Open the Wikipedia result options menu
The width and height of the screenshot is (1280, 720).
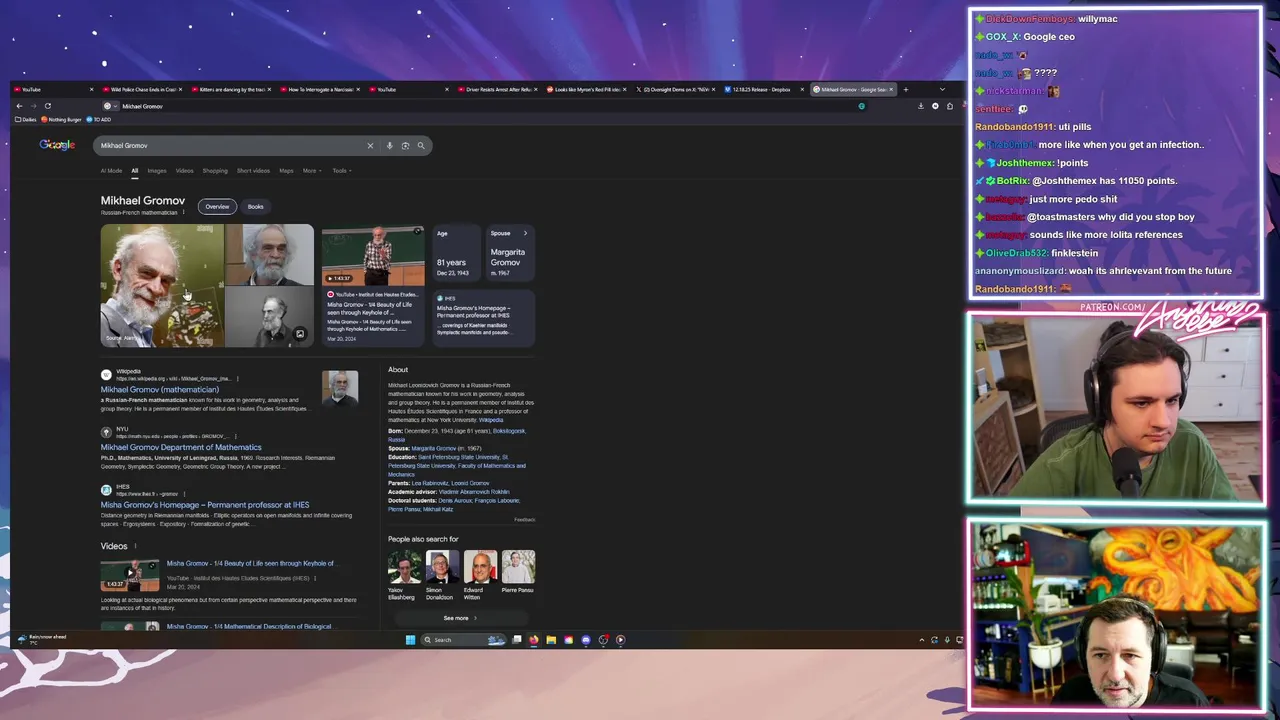coord(238,379)
